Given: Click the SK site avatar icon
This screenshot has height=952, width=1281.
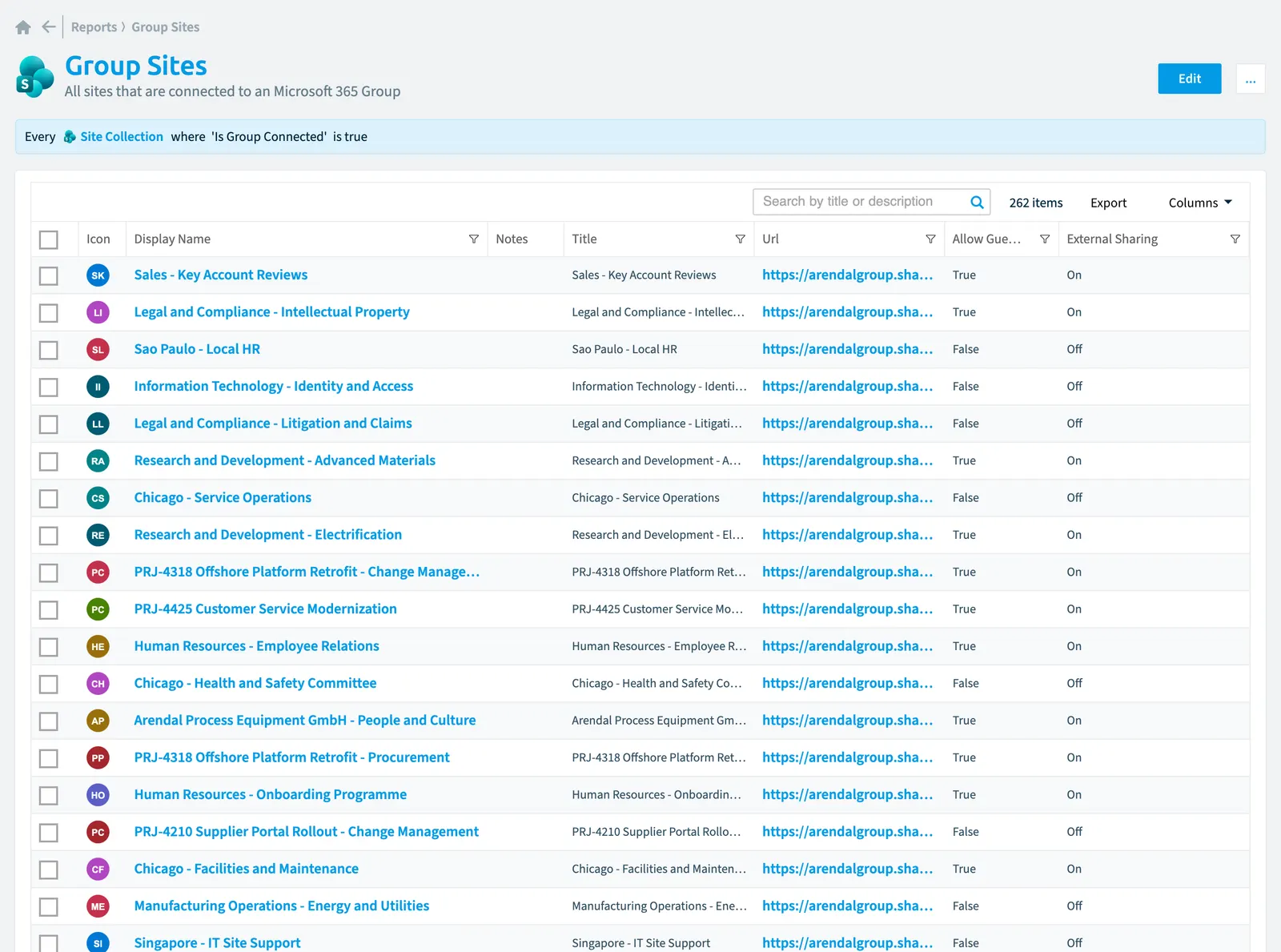Looking at the screenshot, I should tap(98, 275).
